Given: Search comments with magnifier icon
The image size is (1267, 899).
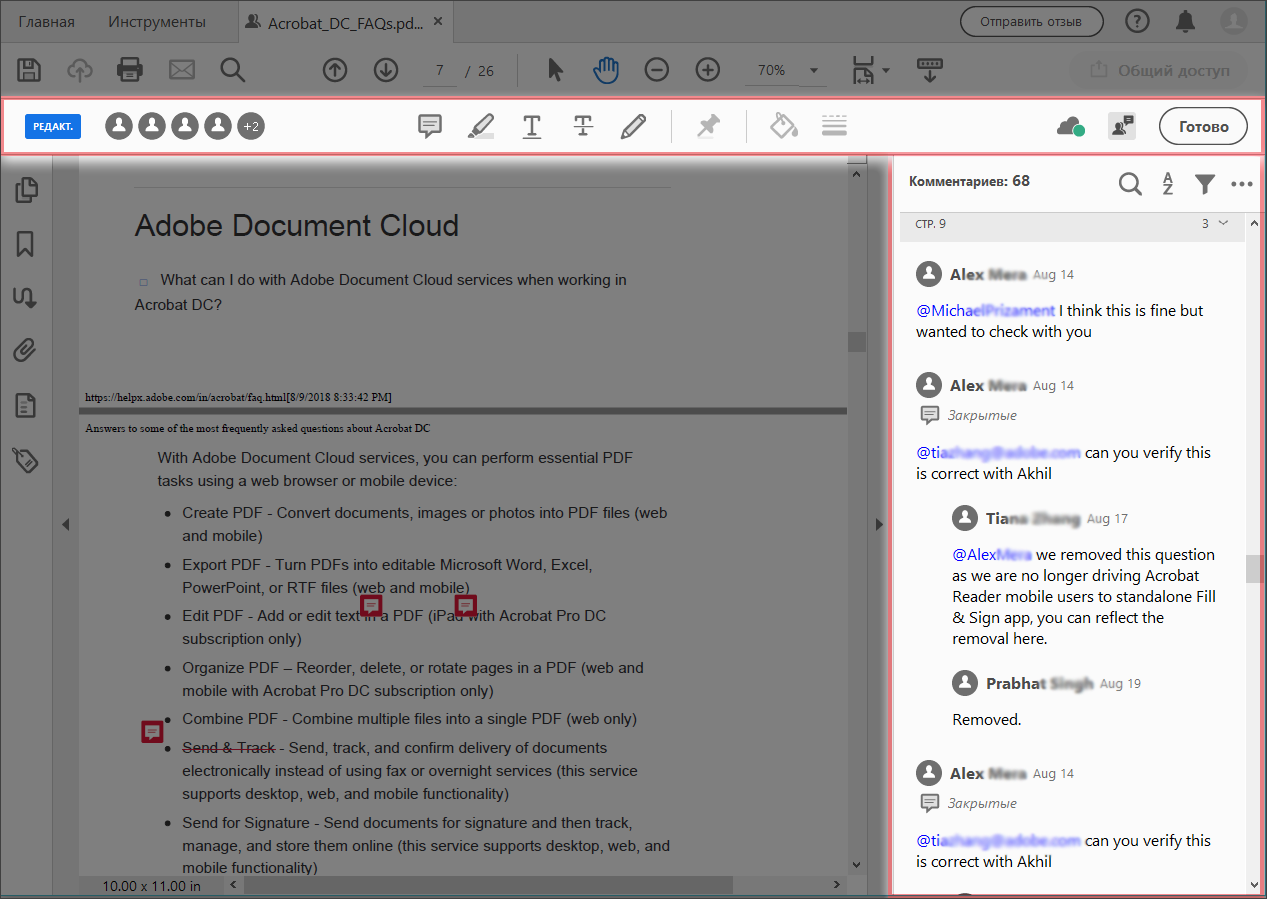Looking at the screenshot, I should [1130, 183].
